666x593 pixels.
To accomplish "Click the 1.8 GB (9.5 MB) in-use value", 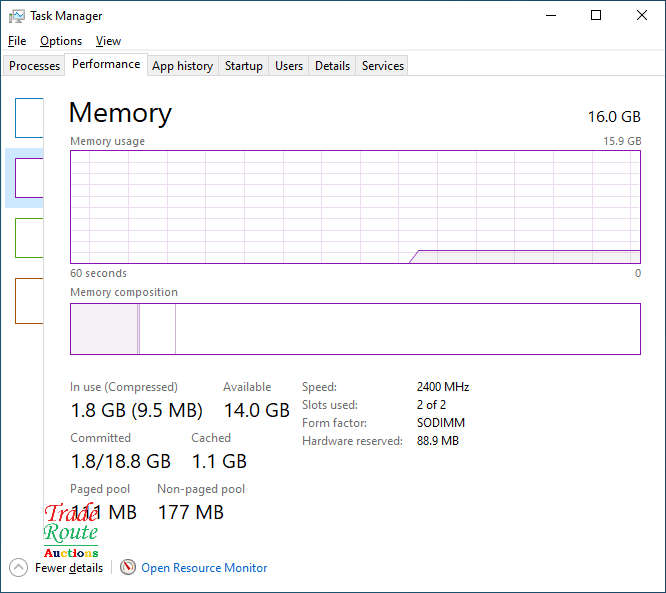I will 137,410.
